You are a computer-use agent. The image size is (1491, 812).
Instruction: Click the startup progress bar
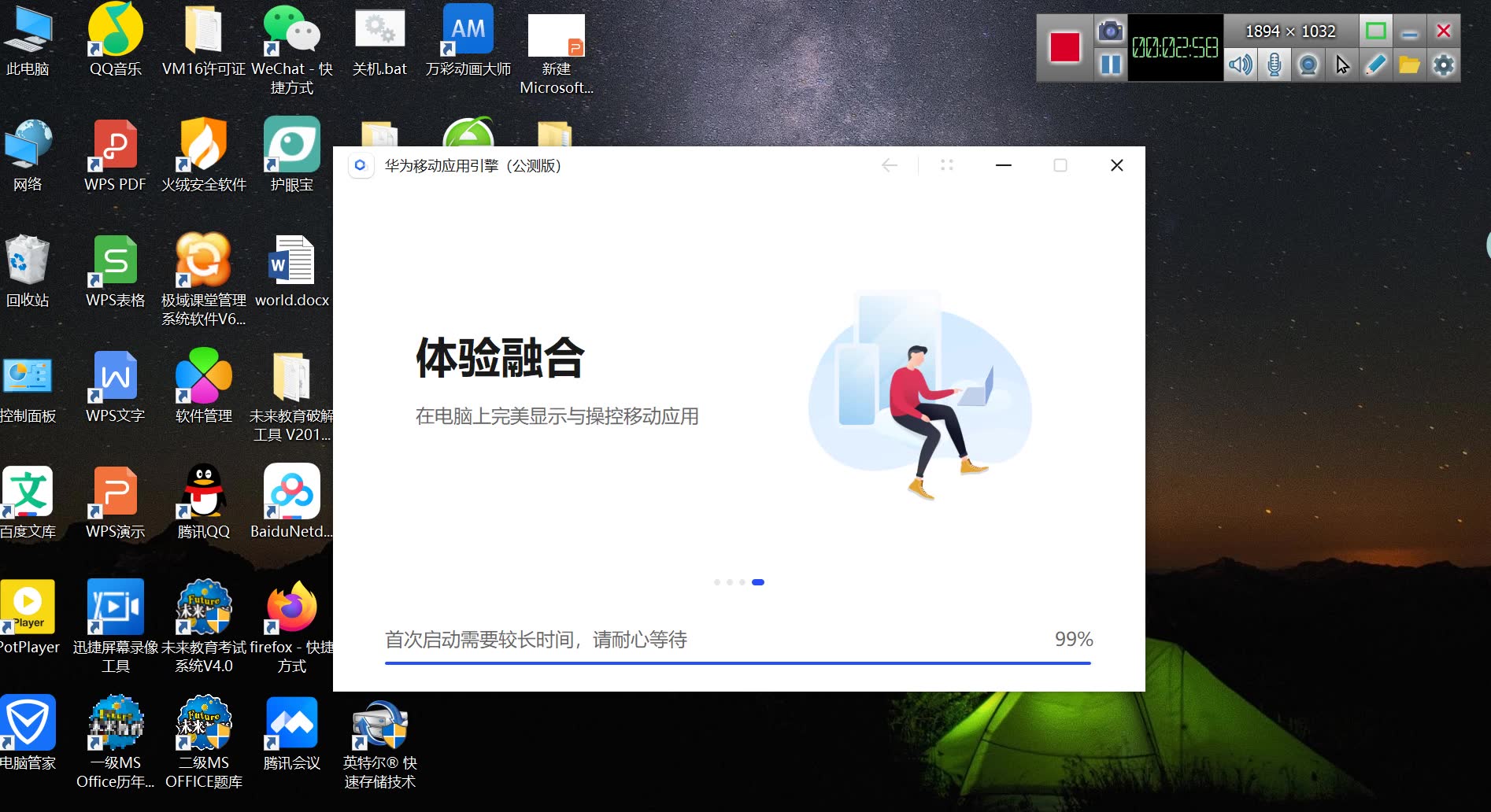(738, 663)
